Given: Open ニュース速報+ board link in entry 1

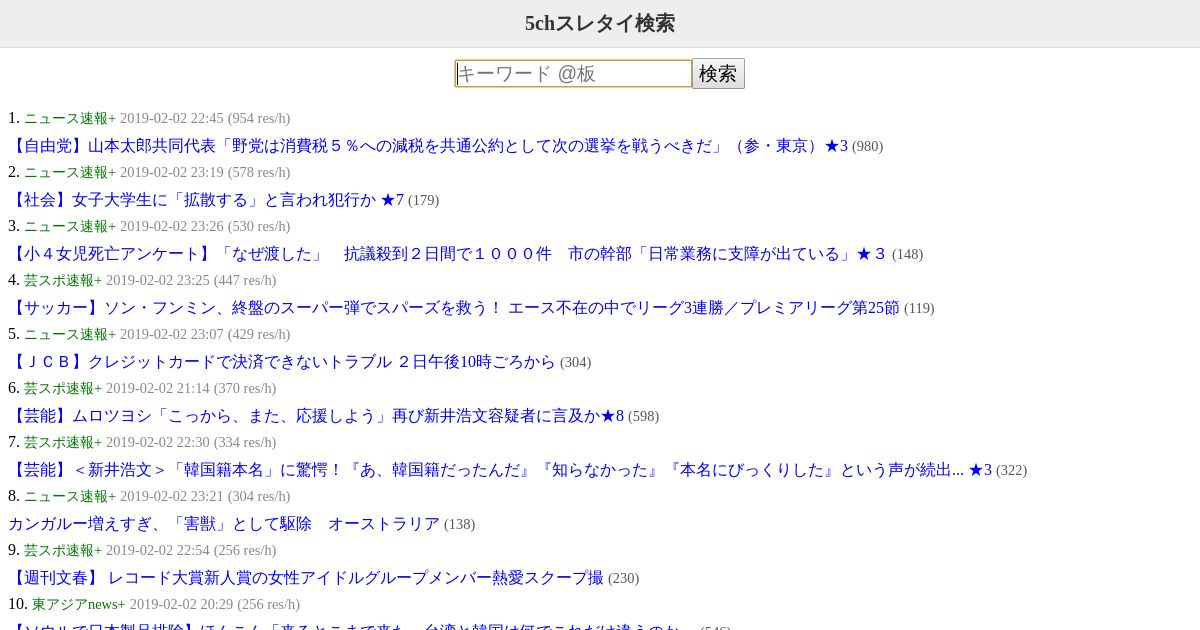Looking at the screenshot, I should (70, 118).
